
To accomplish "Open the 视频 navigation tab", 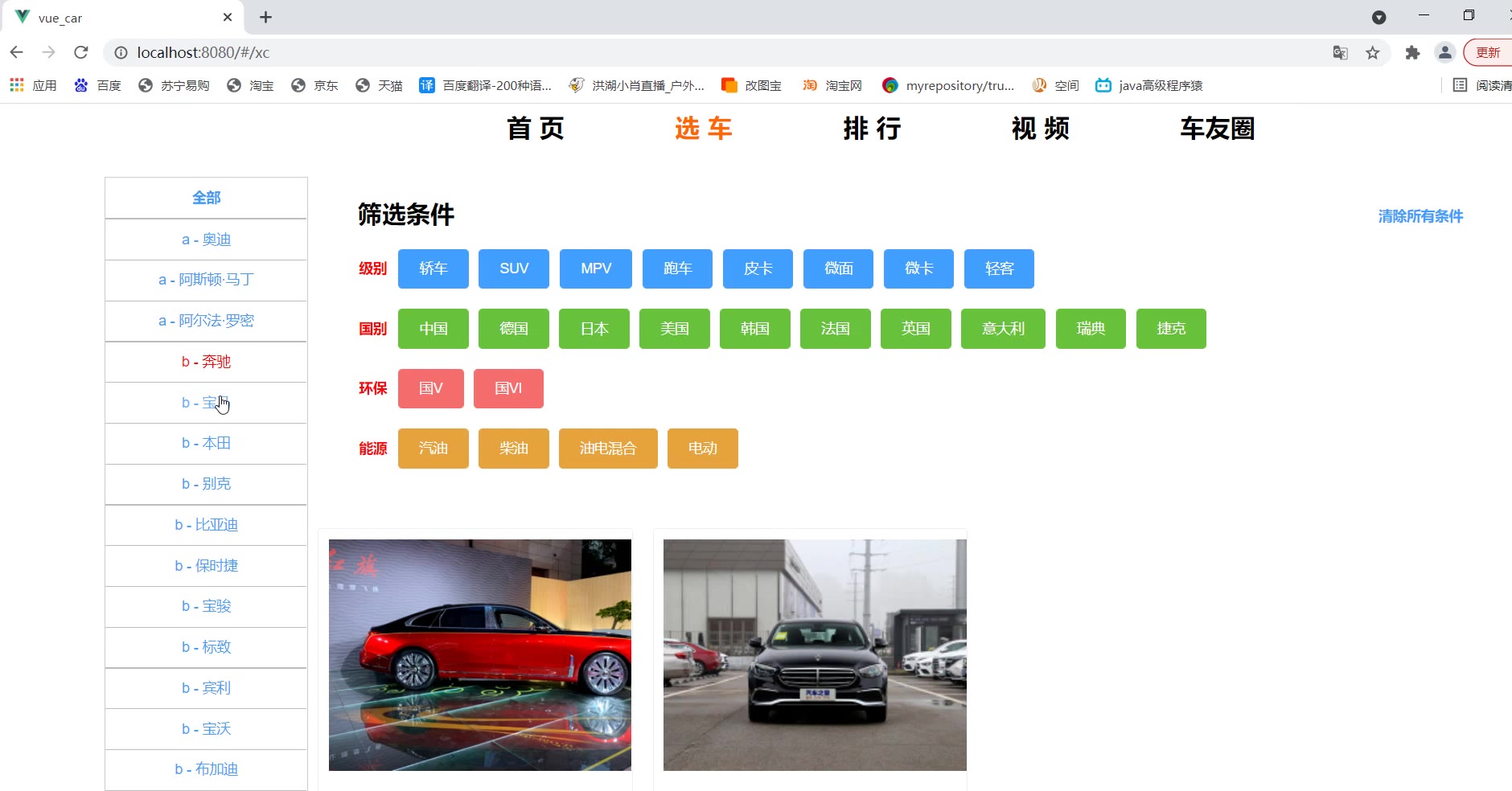I will point(1041,129).
